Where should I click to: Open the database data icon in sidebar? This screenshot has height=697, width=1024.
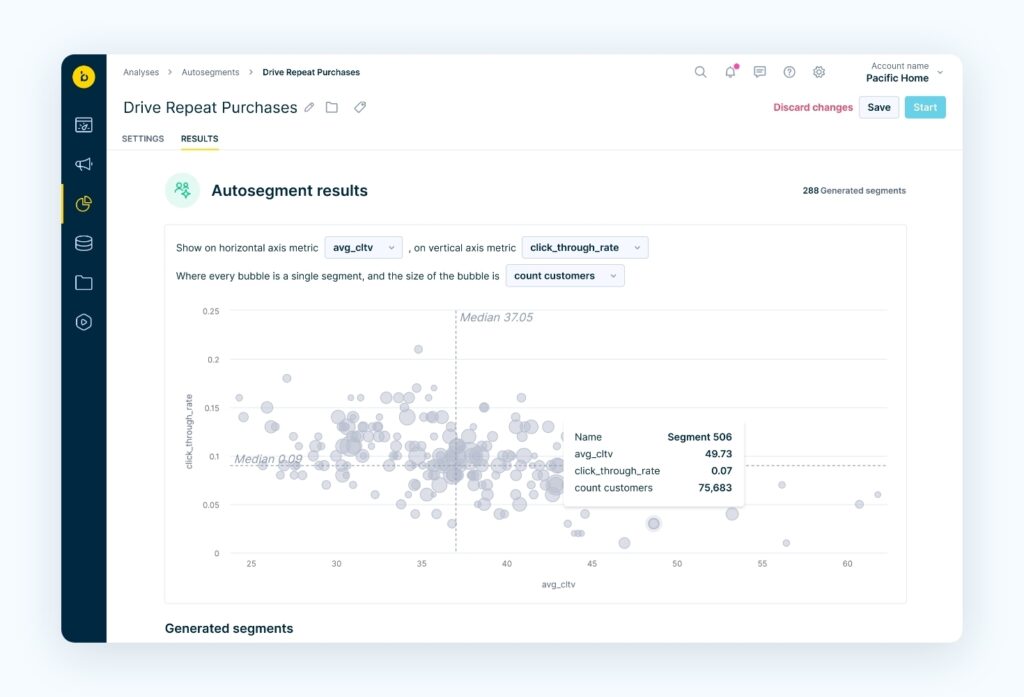(84, 242)
